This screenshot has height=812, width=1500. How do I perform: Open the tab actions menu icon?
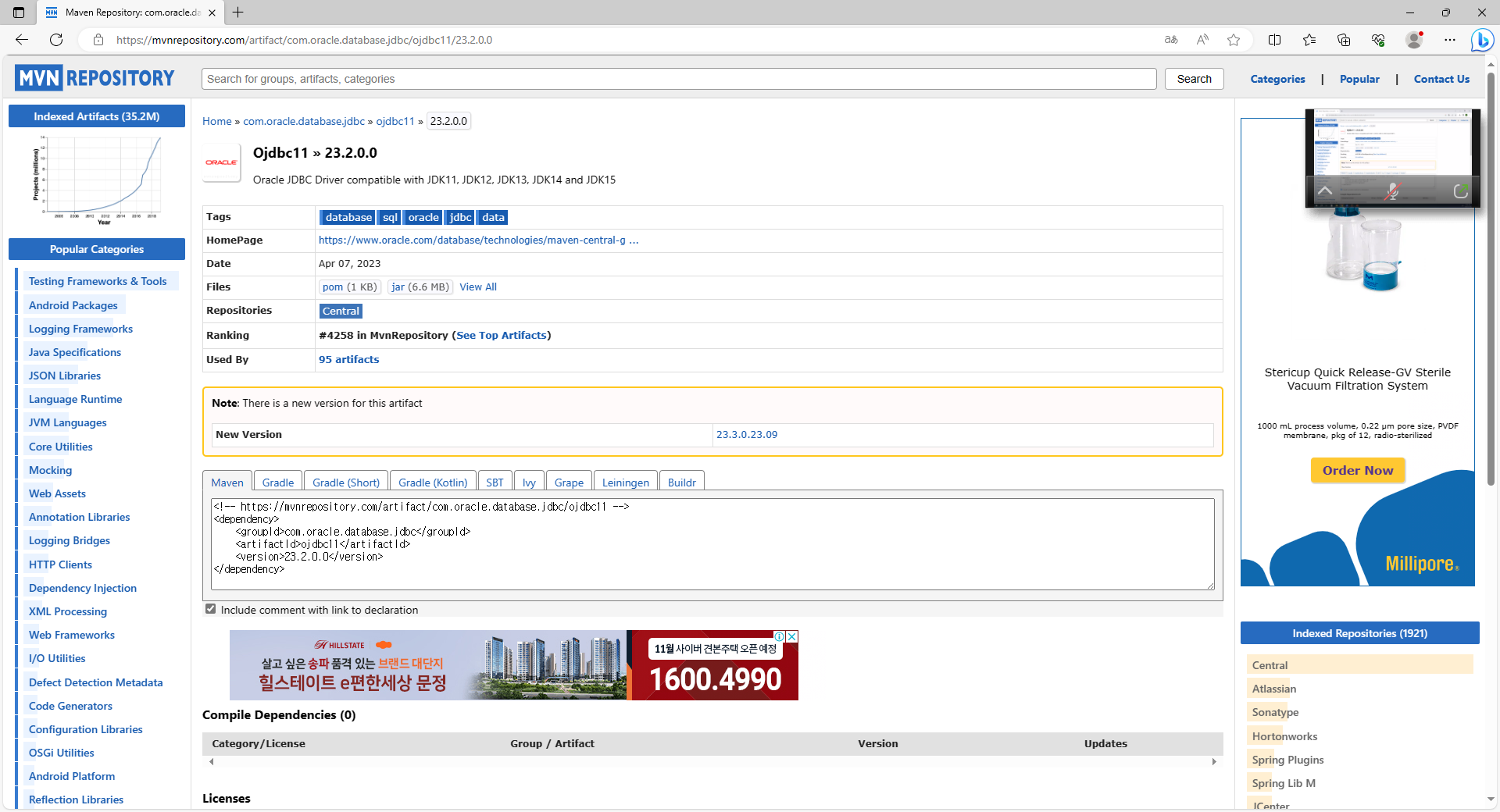[19, 12]
